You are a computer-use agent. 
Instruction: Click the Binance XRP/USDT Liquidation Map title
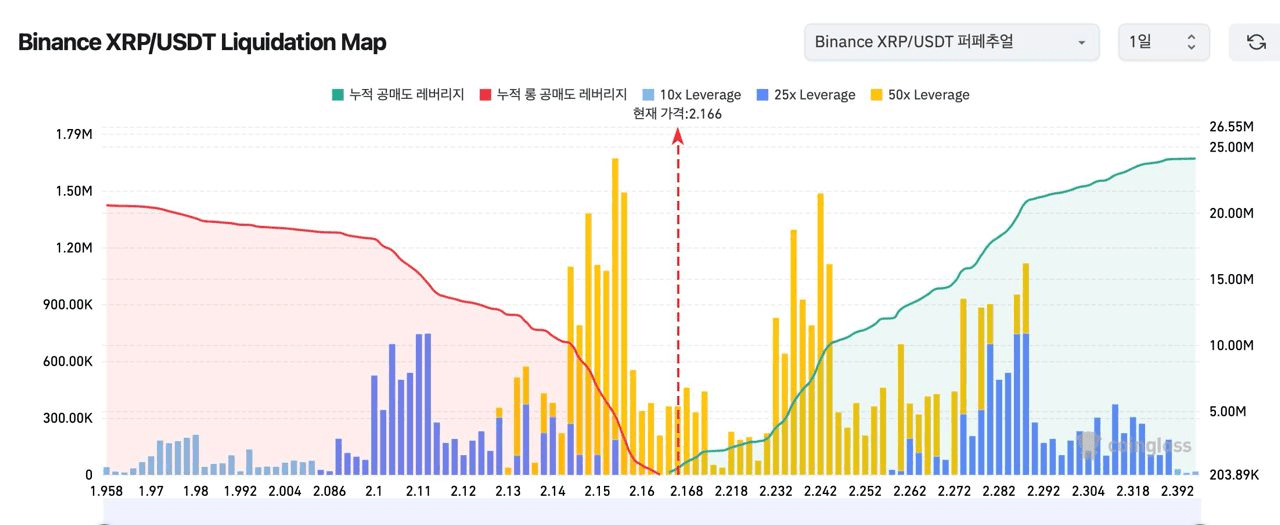[x=202, y=42]
